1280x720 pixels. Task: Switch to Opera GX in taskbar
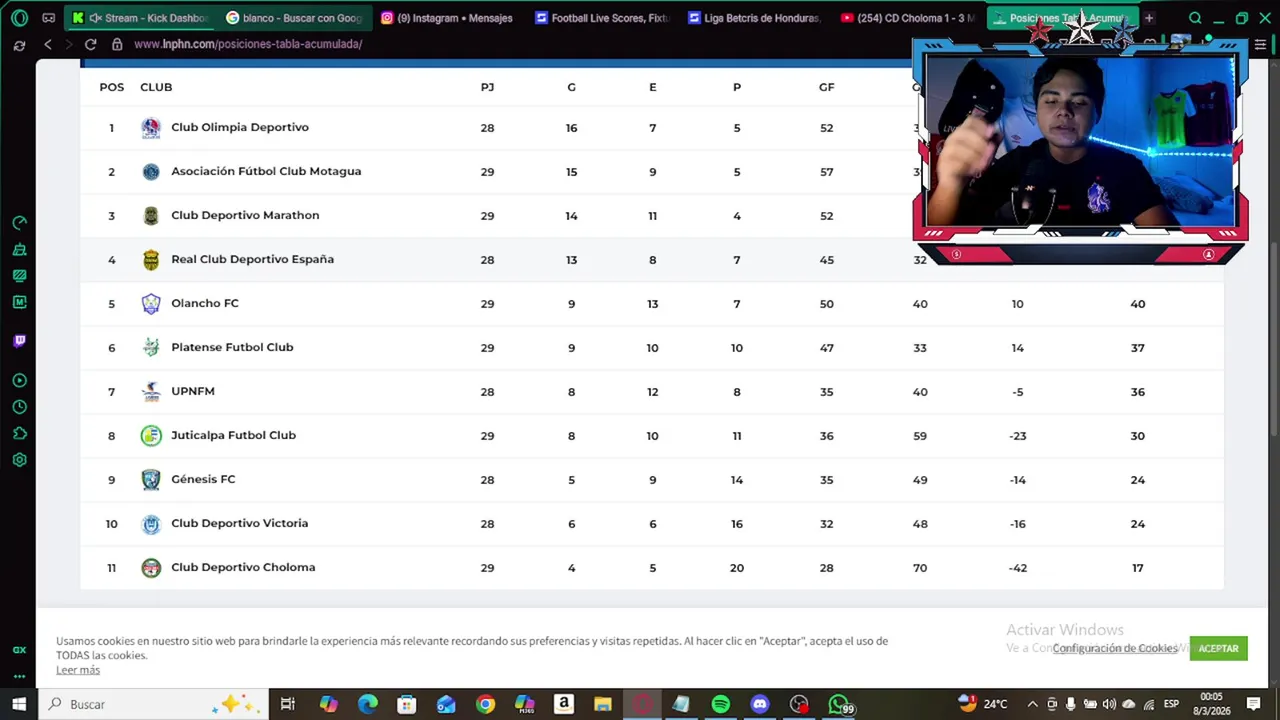point(642,704)
